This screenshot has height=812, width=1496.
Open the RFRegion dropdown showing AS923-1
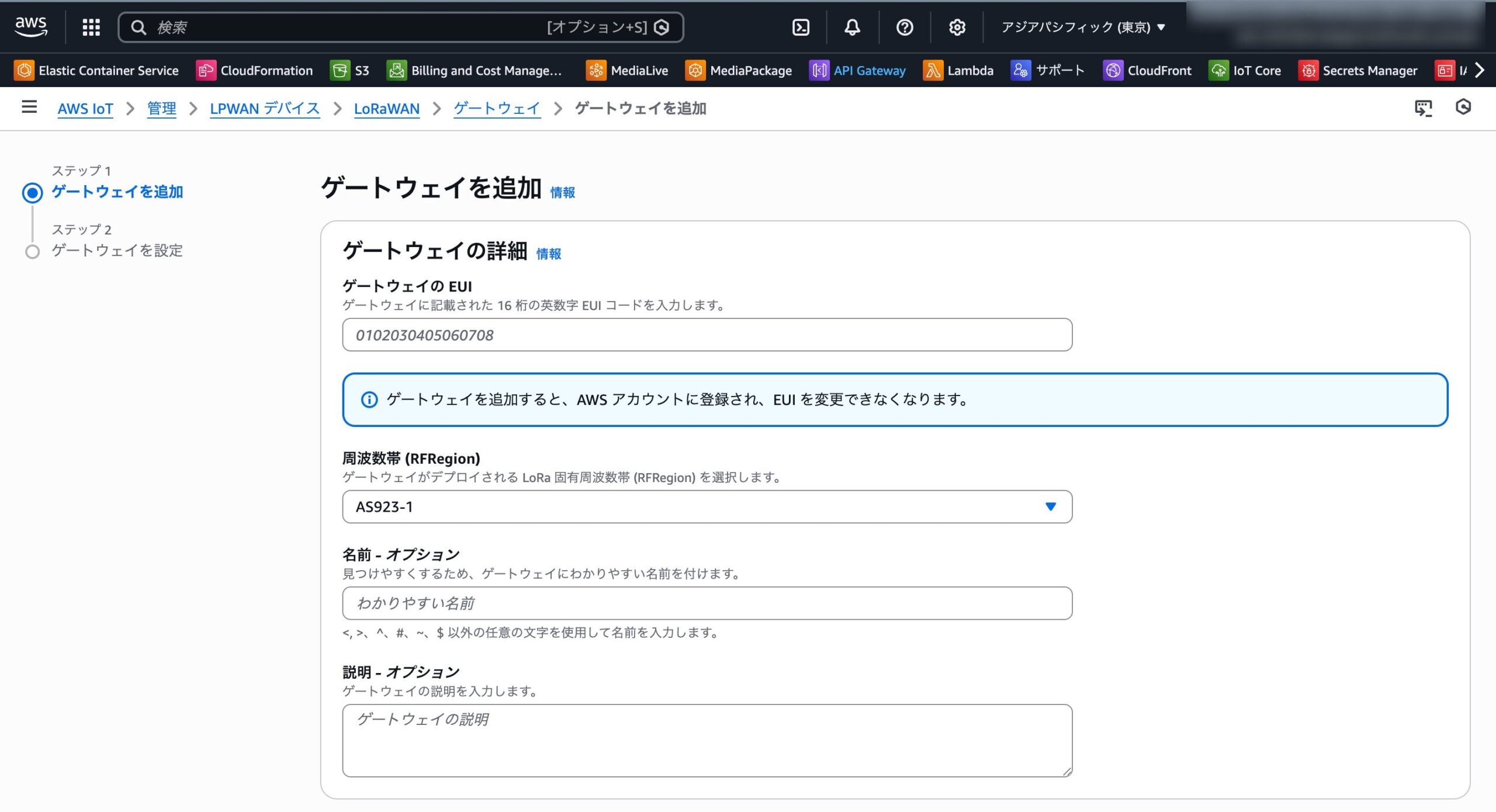[707, 506]
